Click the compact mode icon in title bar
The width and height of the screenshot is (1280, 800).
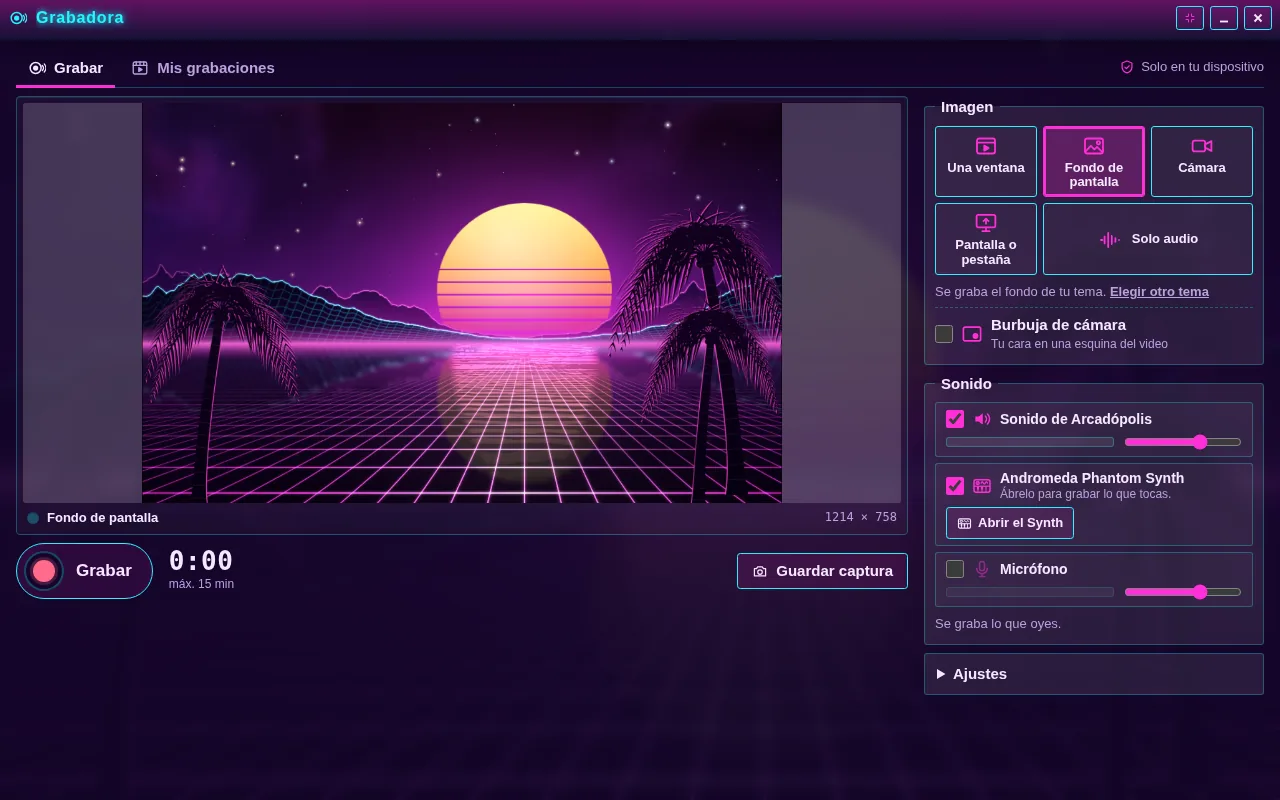[1190, 18]
